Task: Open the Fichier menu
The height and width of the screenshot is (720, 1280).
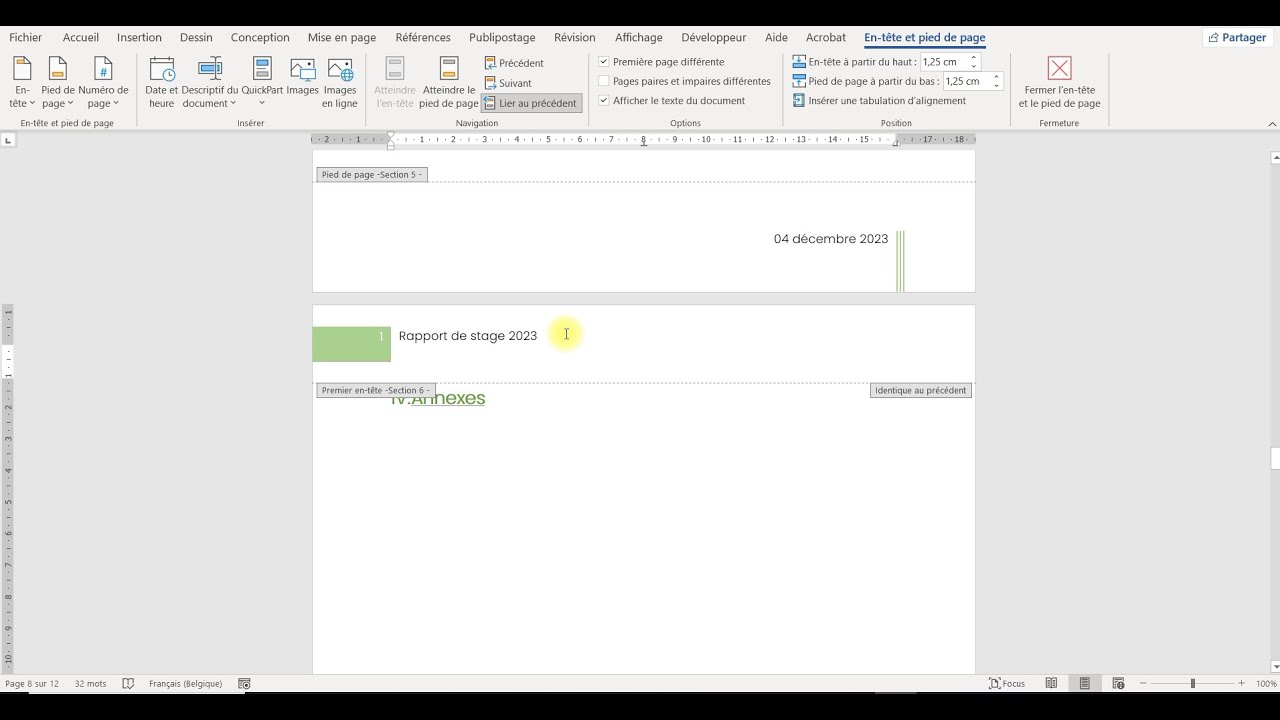Action: (x=26, y=38)
